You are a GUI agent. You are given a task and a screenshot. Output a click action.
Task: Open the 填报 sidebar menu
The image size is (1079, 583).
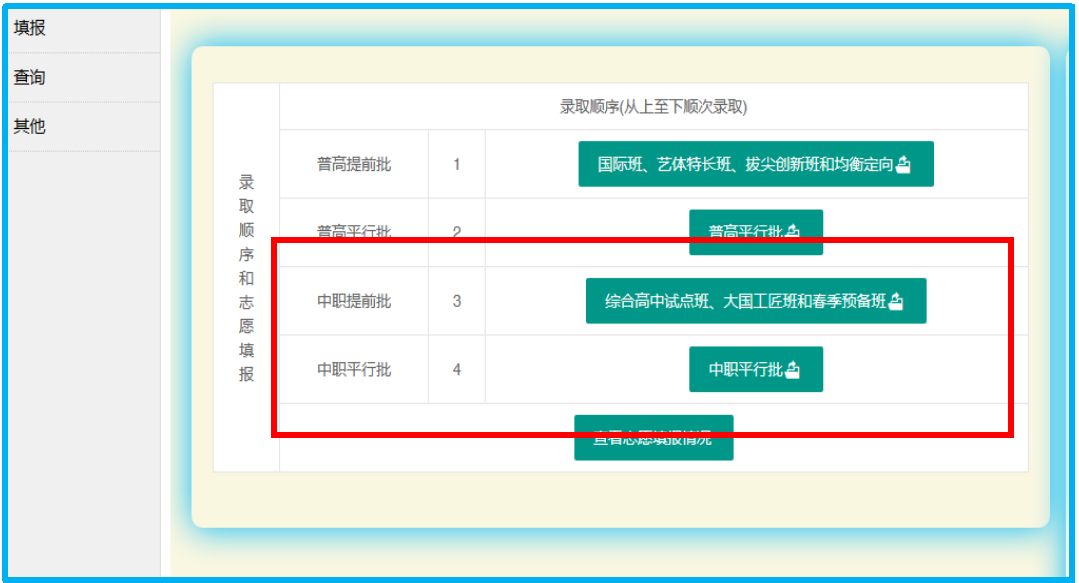click(30, 28)
